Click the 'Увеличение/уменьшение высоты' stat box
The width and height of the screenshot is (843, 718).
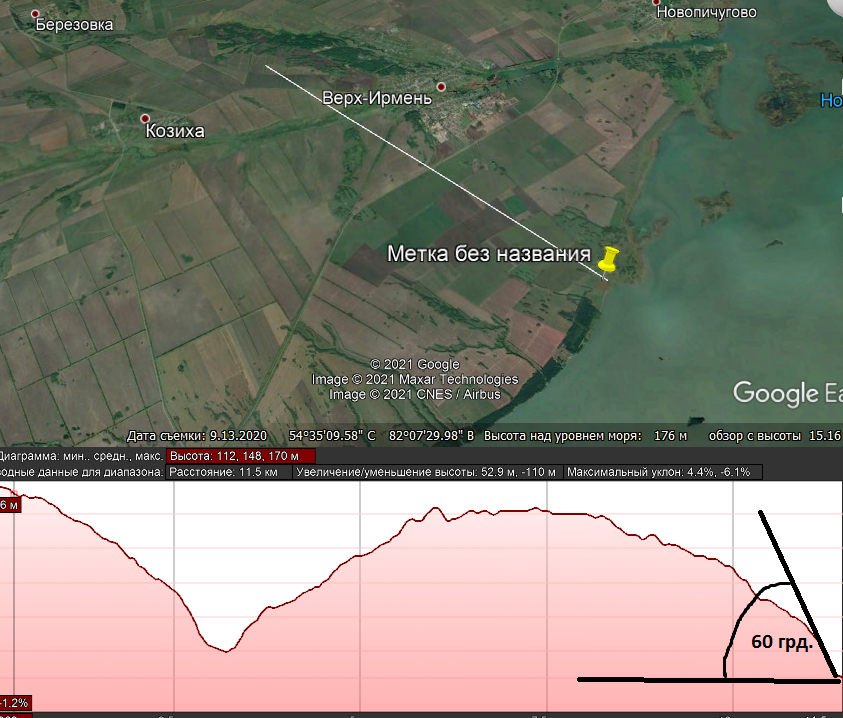(x=427, y=472)
